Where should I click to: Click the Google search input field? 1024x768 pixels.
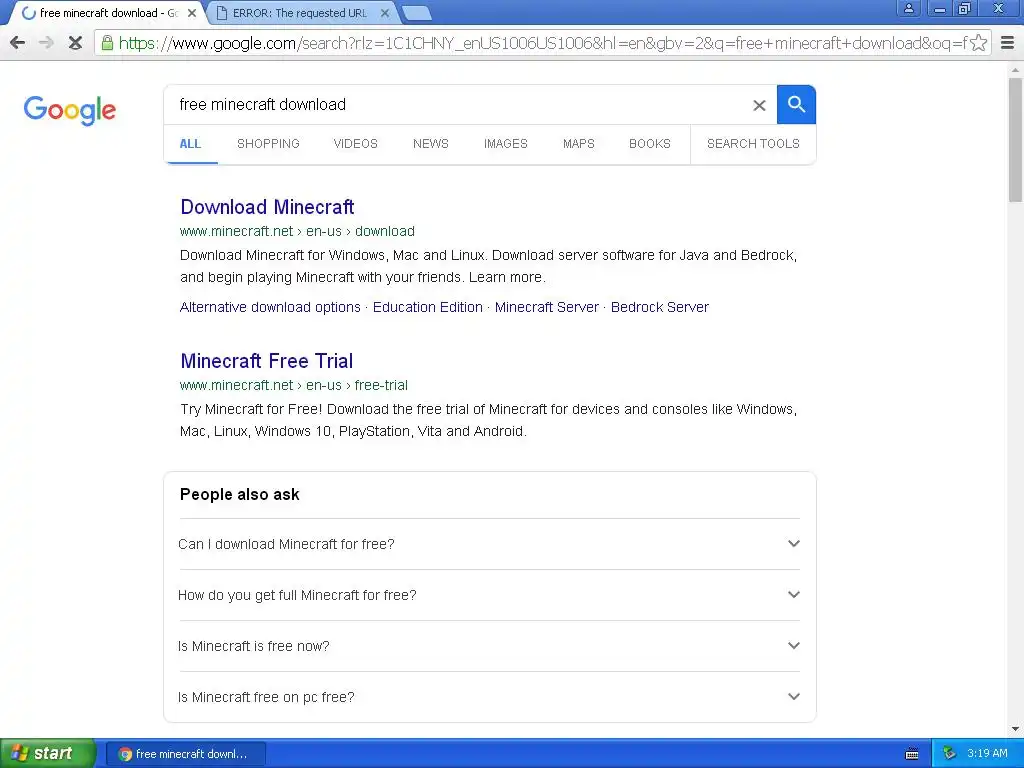[x=457, y=104]
